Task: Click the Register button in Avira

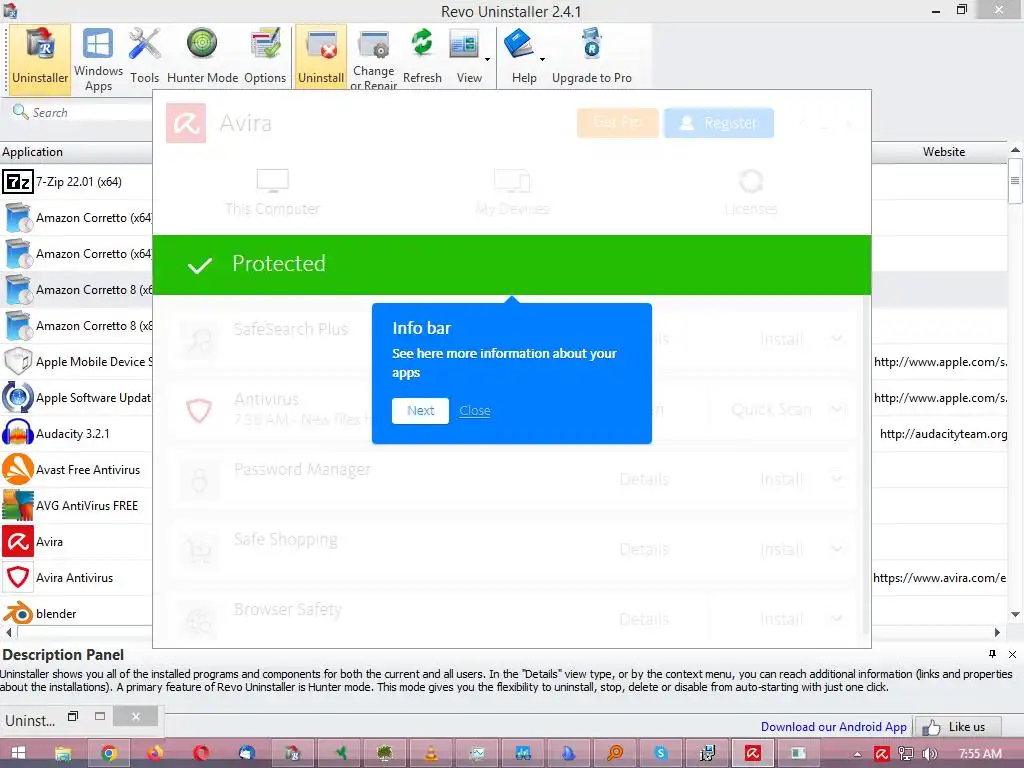Action: (x=718, y=123)
